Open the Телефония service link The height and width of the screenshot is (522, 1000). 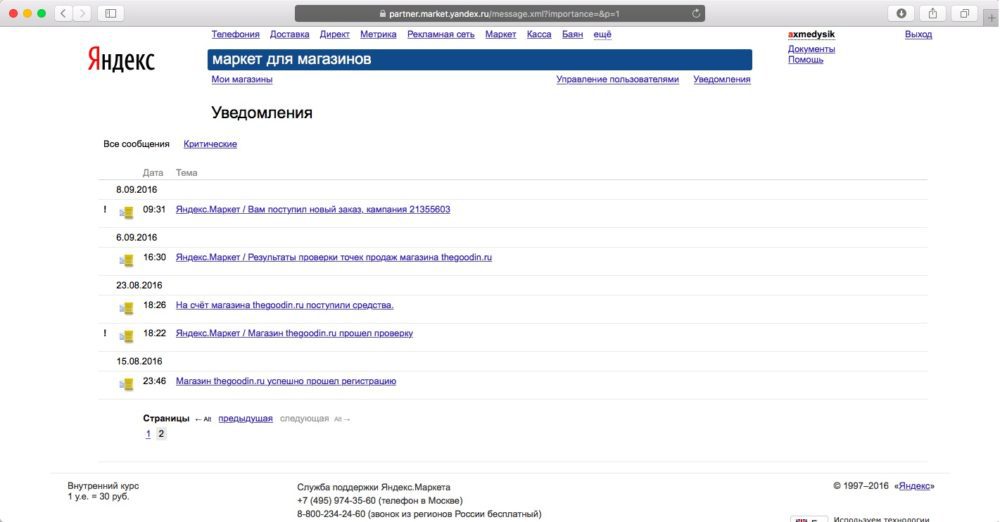(235, 34)
